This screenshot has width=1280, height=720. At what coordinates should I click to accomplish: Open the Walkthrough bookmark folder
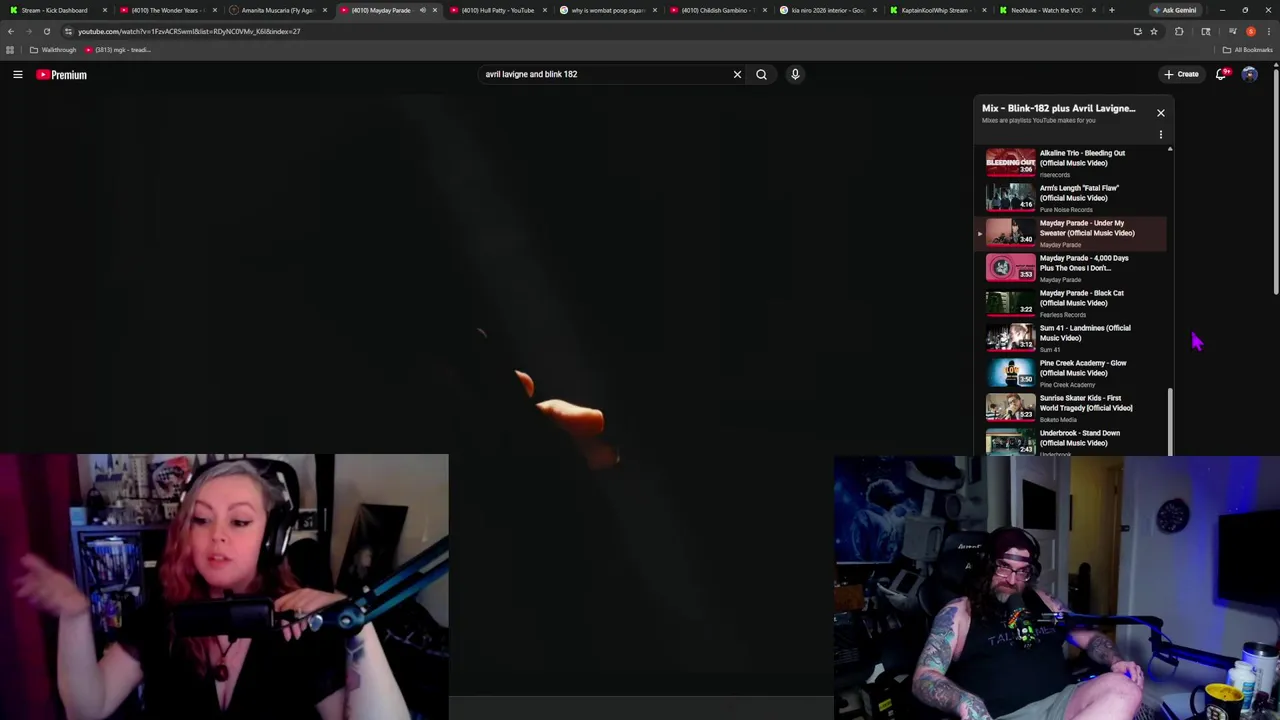[53, 50]
